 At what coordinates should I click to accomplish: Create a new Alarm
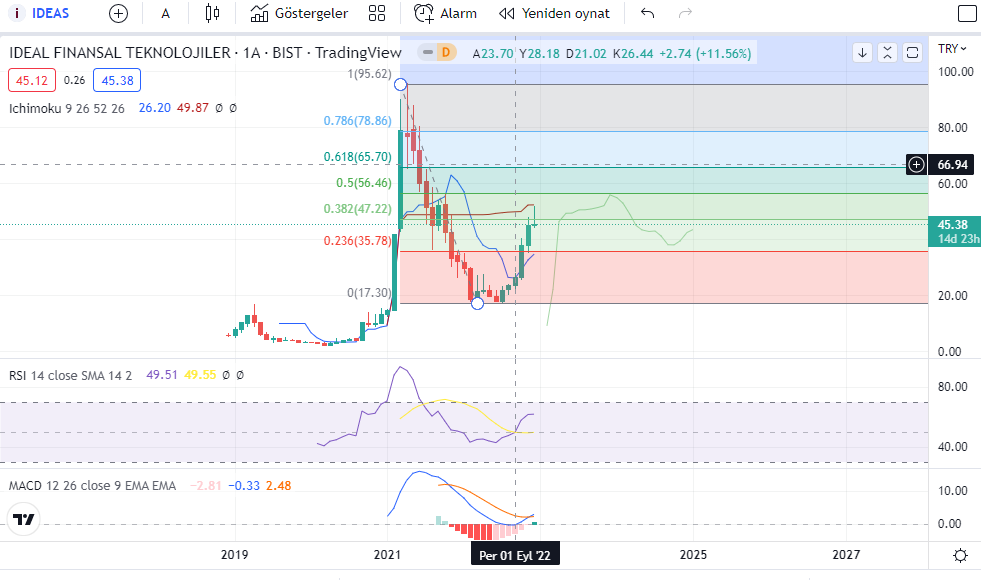click(x=445, y=13)
